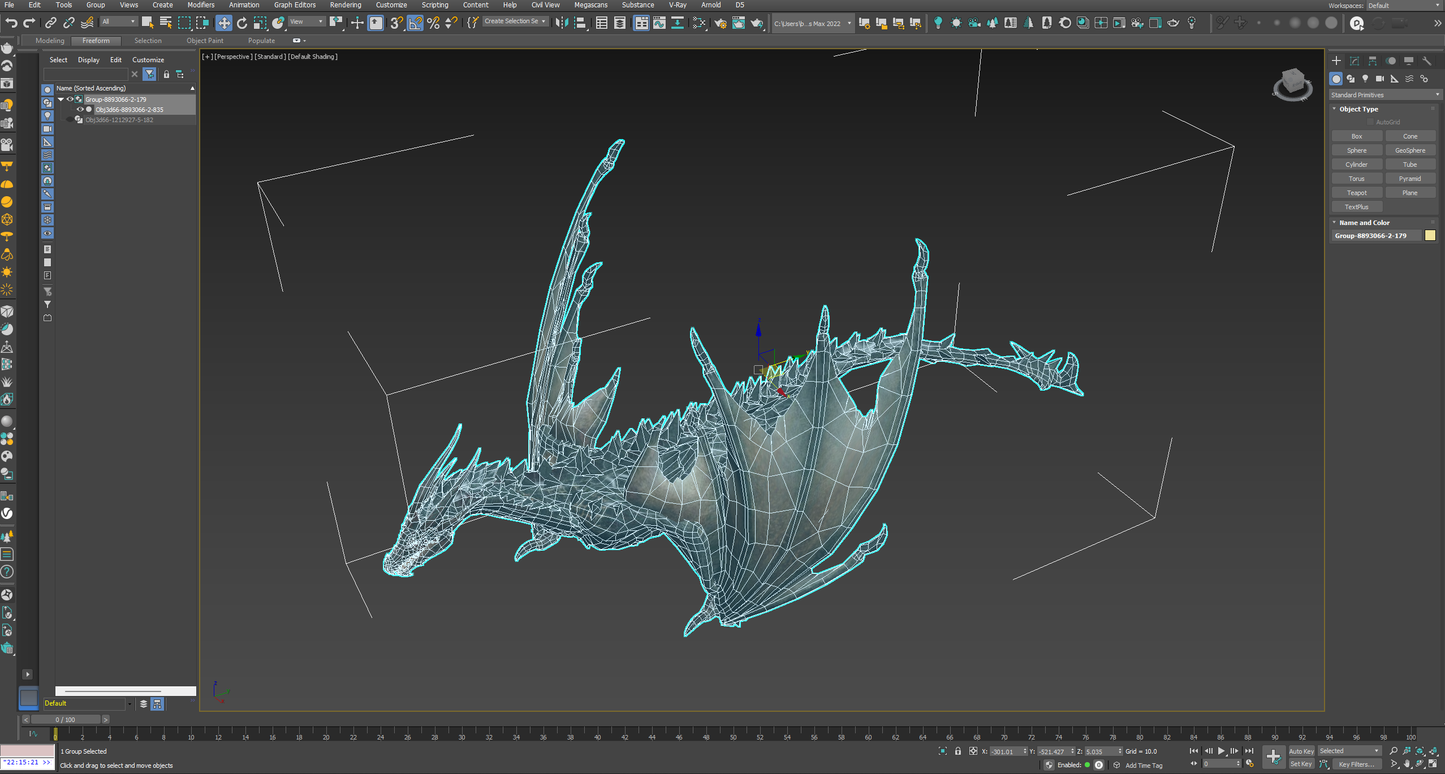Image resolution: width=1445 pixels, height=774 pixels.
Task: Activate Select and Scale tool
Action: [x=260, y=22]
